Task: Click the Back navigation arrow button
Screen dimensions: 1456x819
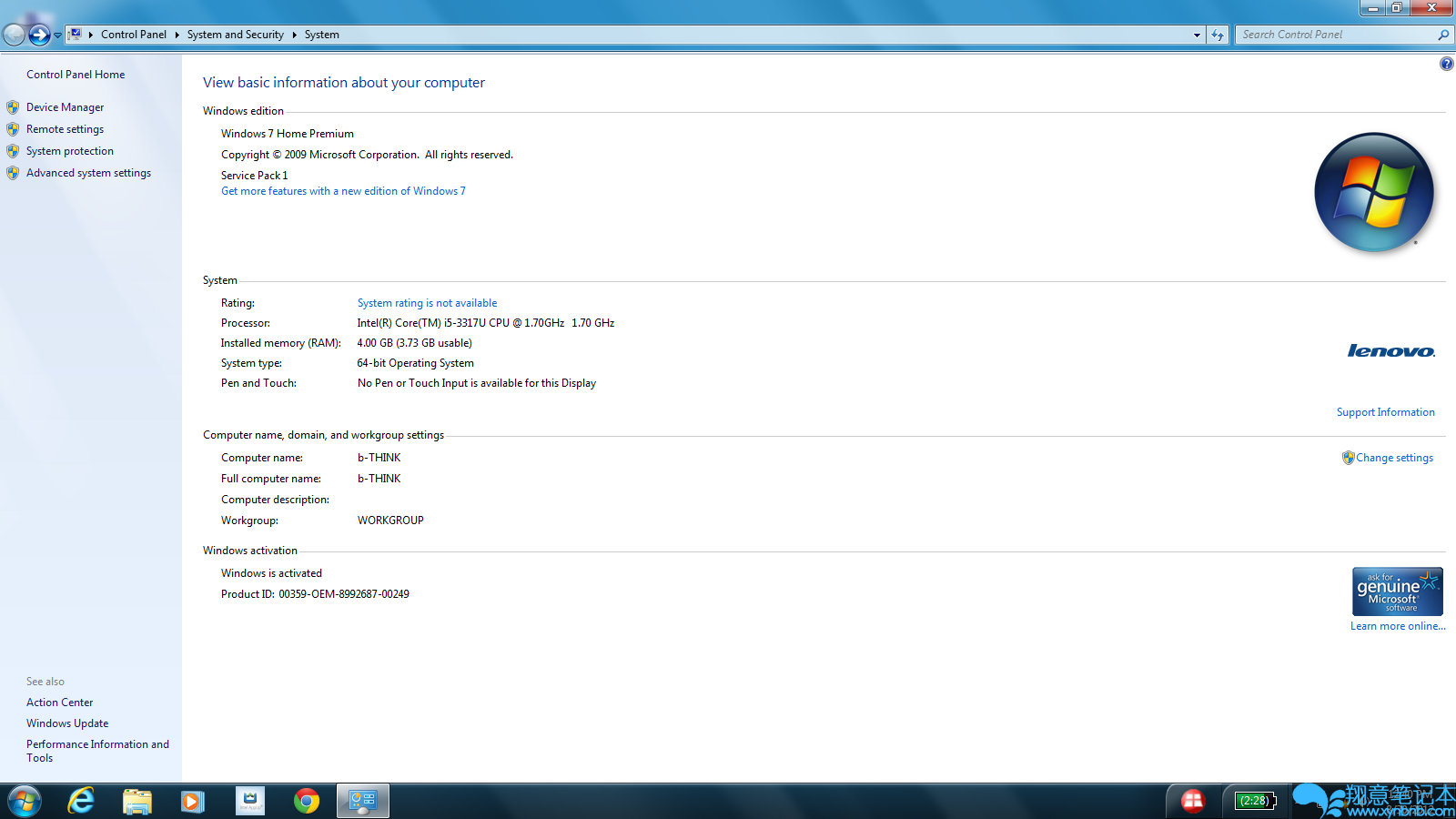Action: tap(14, 35)
